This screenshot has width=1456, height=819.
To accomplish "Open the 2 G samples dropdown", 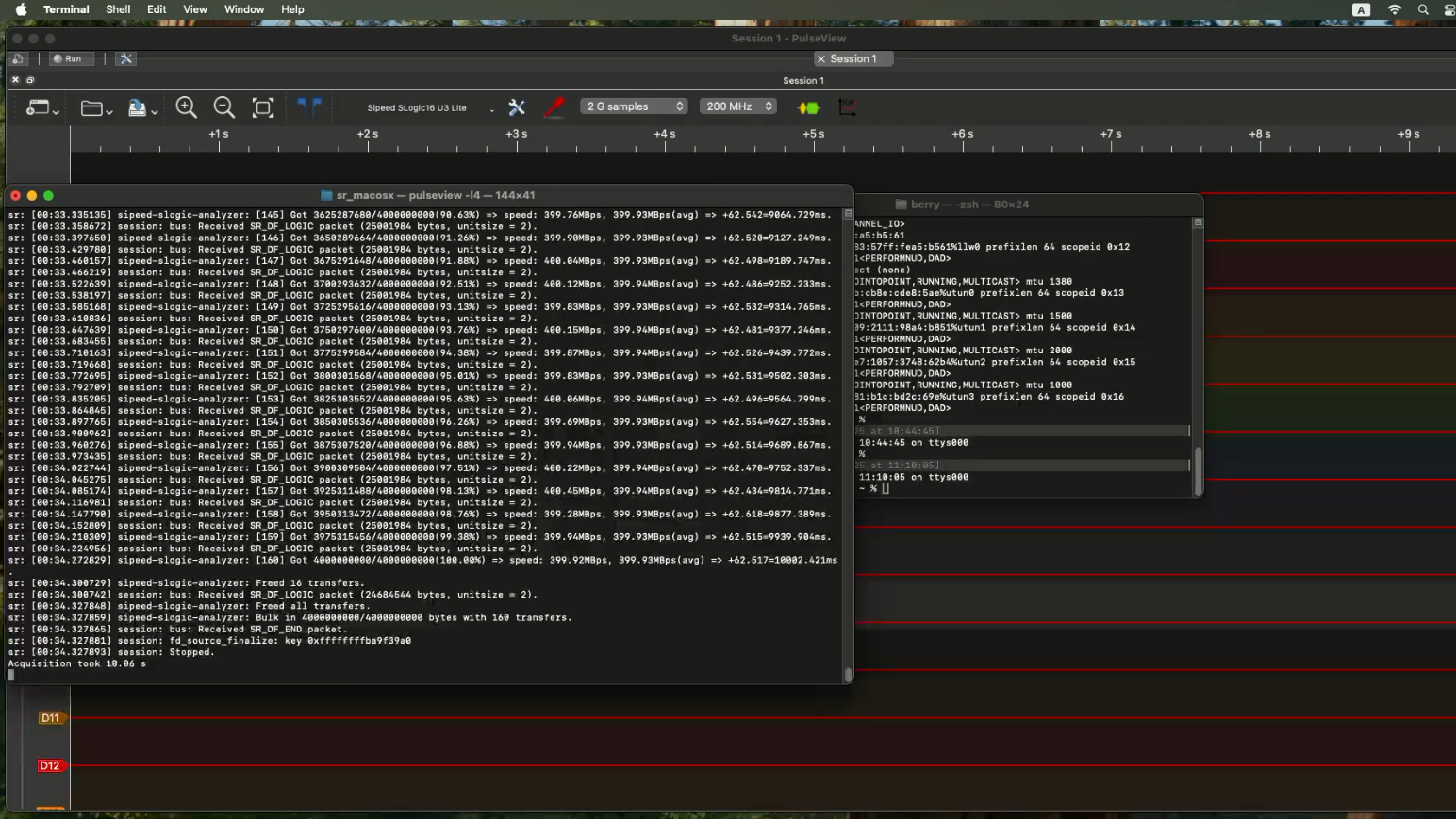I will pyautogui.click(x=634, y=106).
